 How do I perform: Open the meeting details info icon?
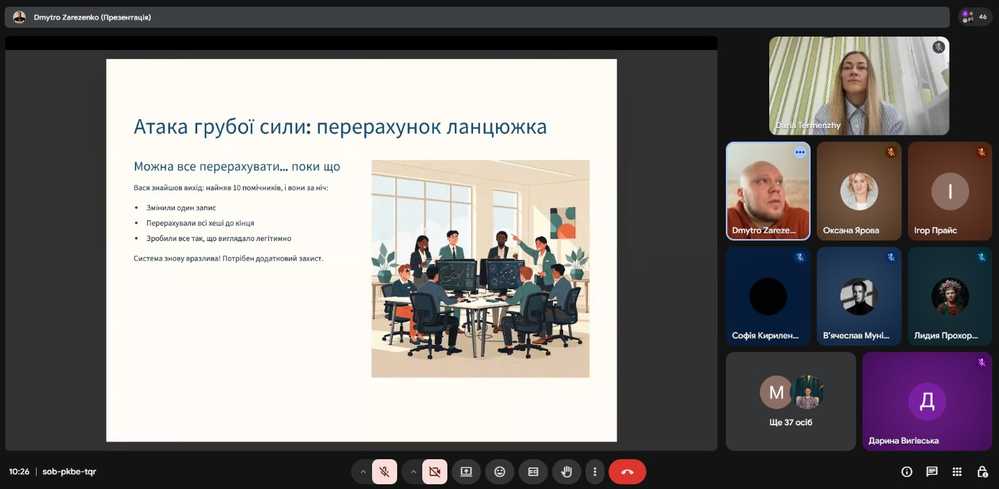click(x=907, y=472)
